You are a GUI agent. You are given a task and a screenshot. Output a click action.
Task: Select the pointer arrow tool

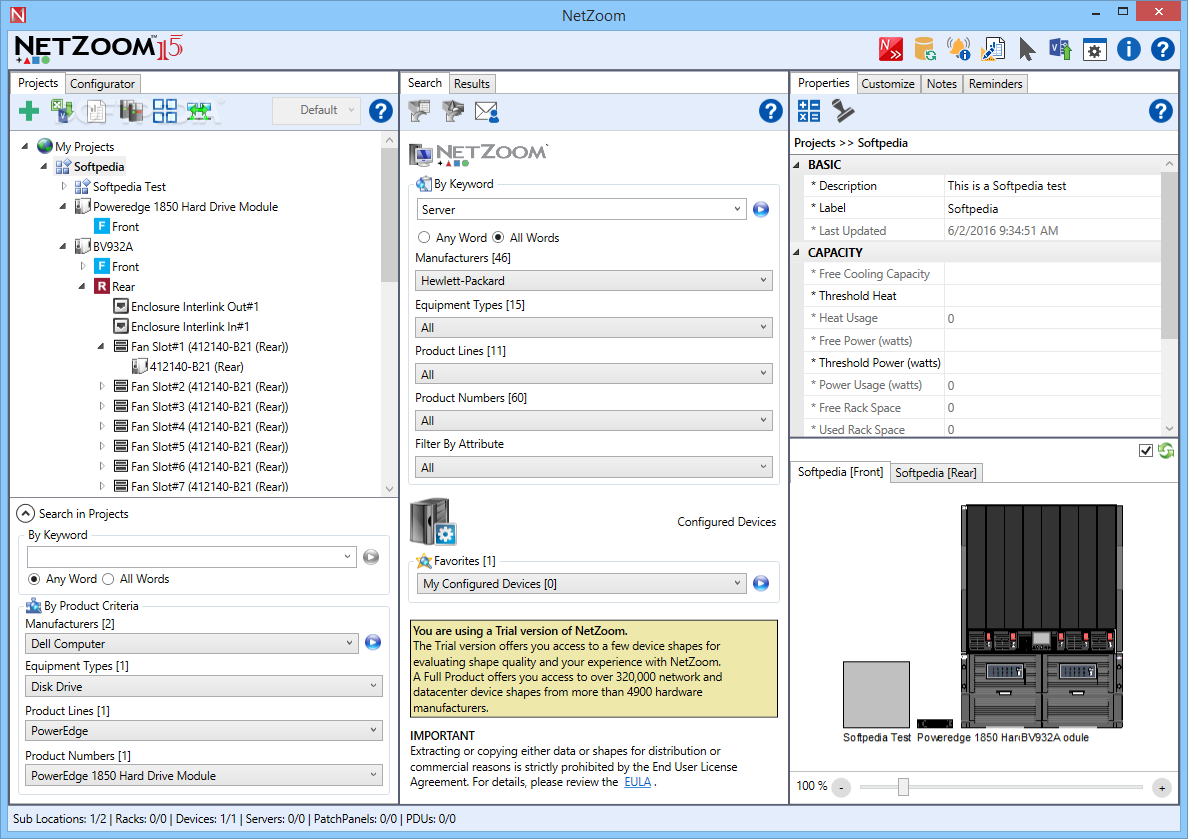pos(1027,49)
